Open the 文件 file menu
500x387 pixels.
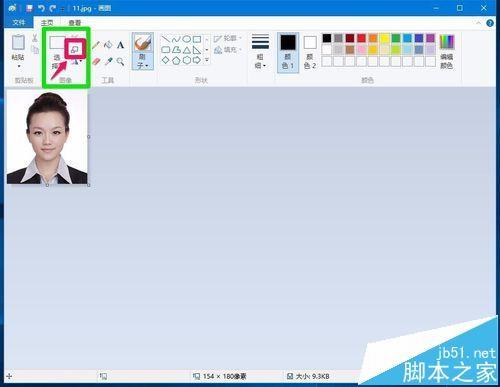click(19, 22)
